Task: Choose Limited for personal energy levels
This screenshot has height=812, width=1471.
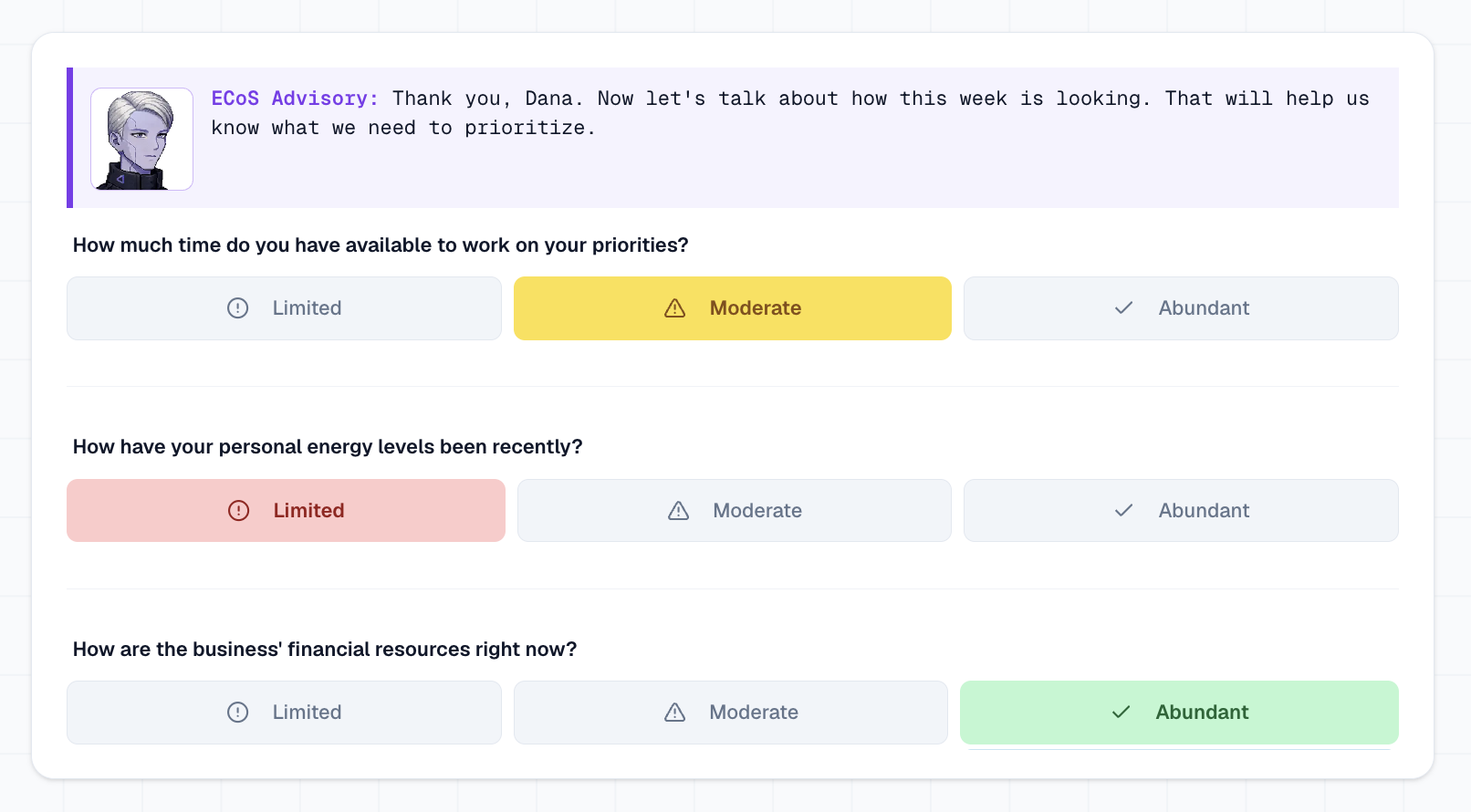Action: 286,511
